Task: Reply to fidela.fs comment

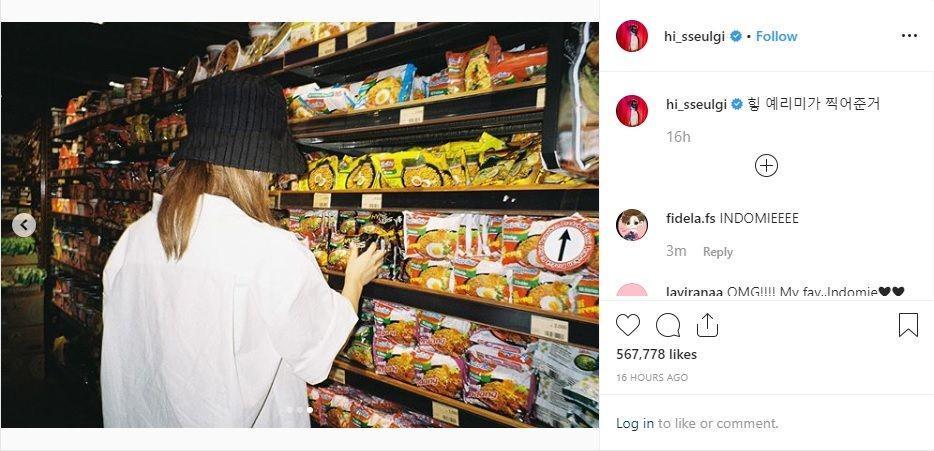Action: 718,252
